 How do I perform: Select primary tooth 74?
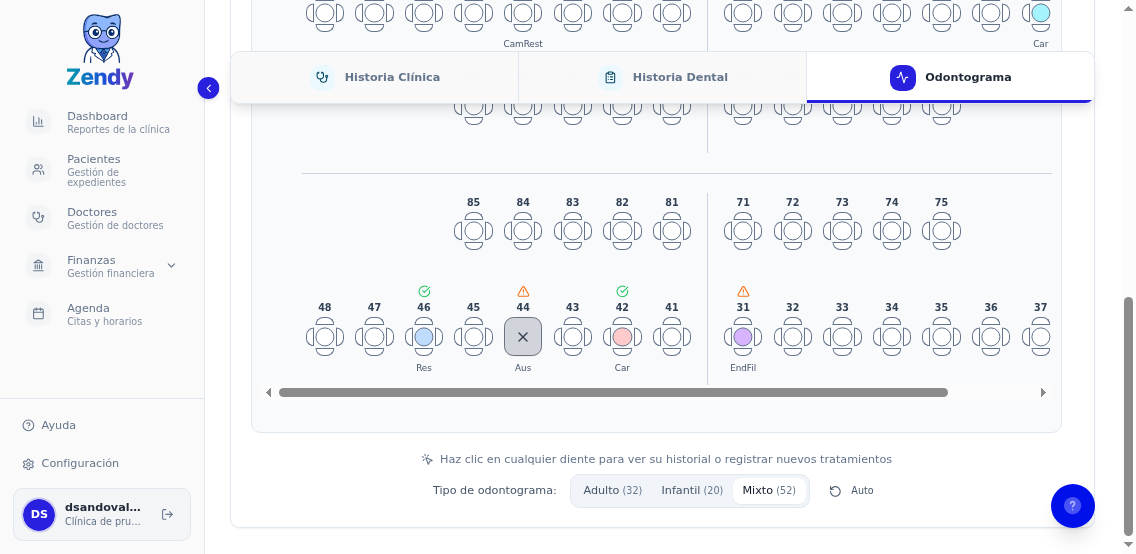892,231
